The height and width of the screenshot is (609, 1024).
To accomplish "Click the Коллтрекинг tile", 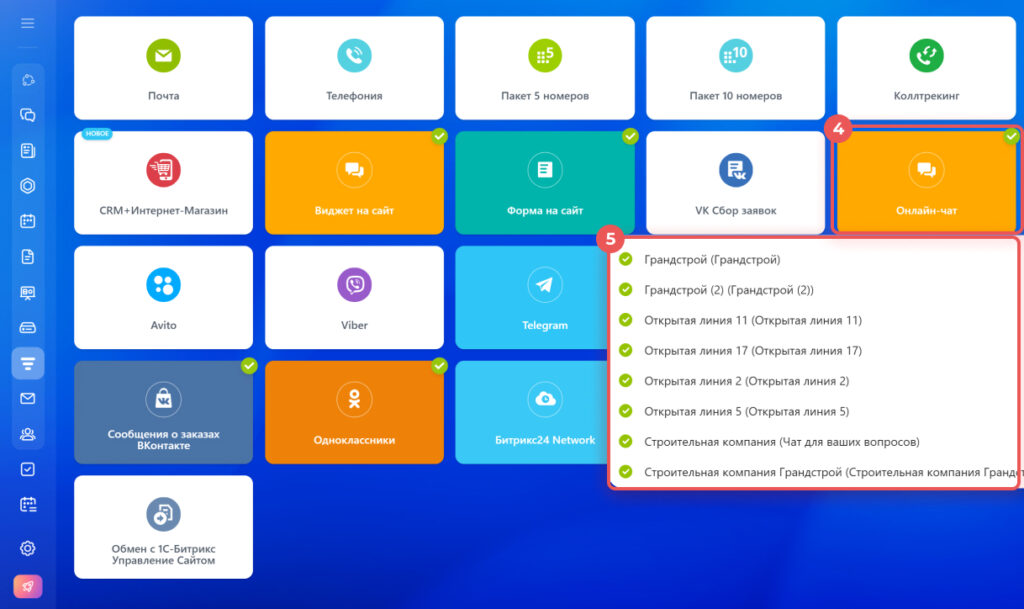I will click(926, 67).
